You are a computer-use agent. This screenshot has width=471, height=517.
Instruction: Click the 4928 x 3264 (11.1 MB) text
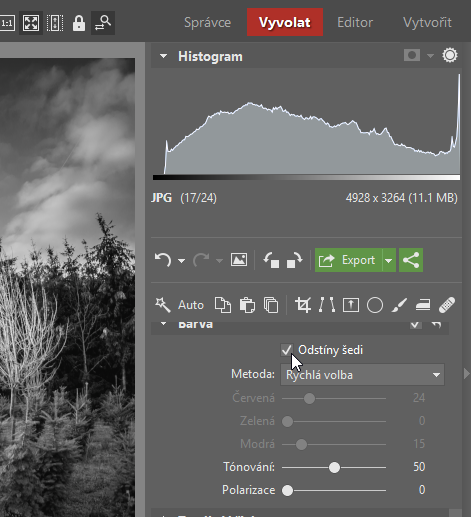pyautogui.click(x=402, y=198)
